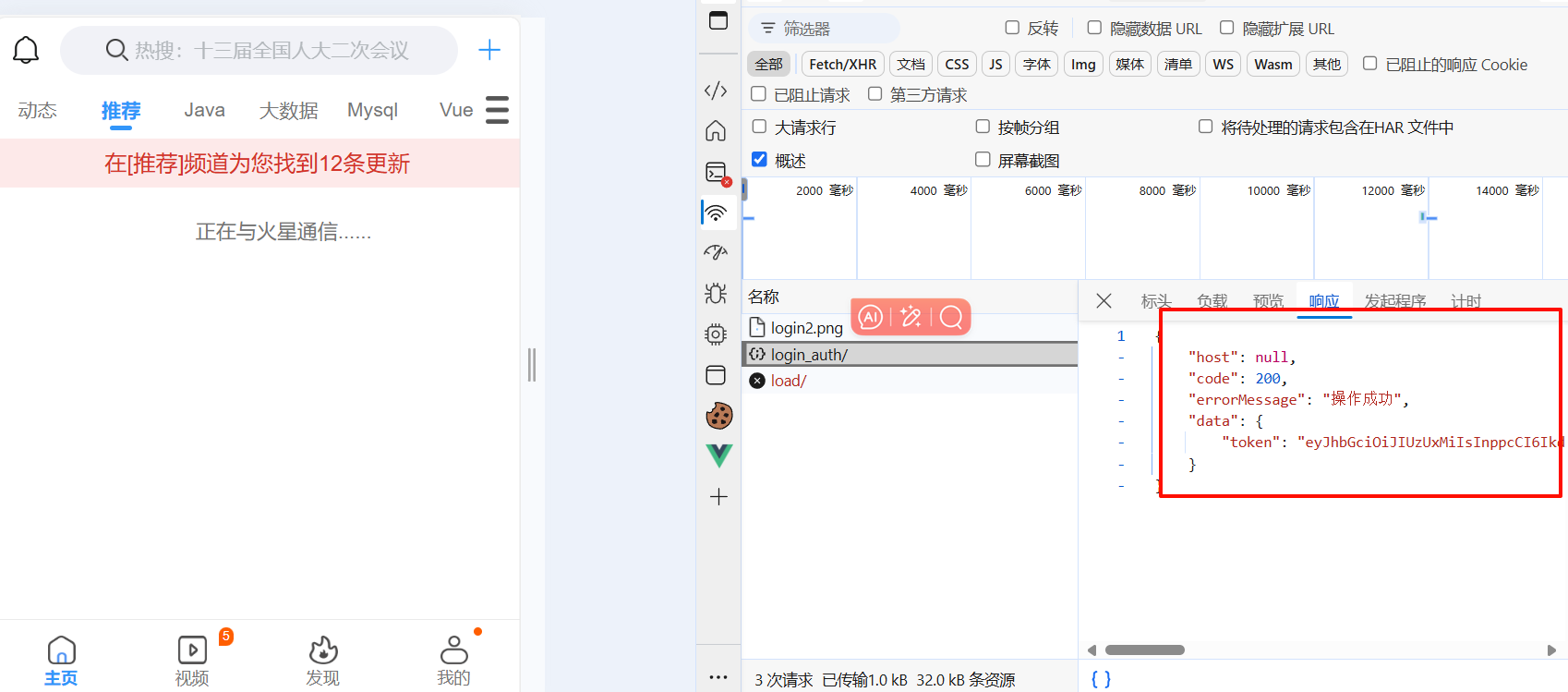Toggle 已阻止的响应 Cookie checkbox
The width and height of the screenshot is (1568, 692).
(x=1370, y=64)
